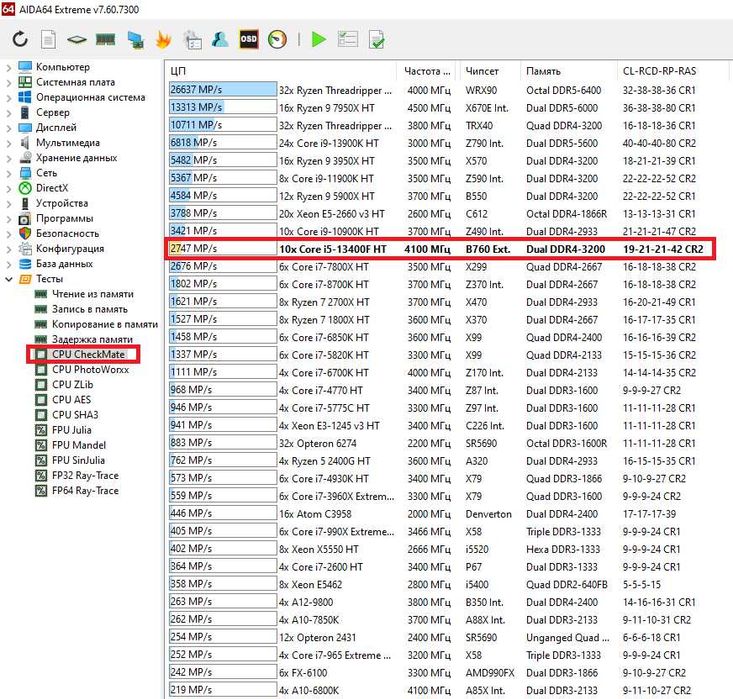The height and width of the screenshot is (699, 733).
Task: Open the Мультимедиа node
Action: tap(68, 143)
